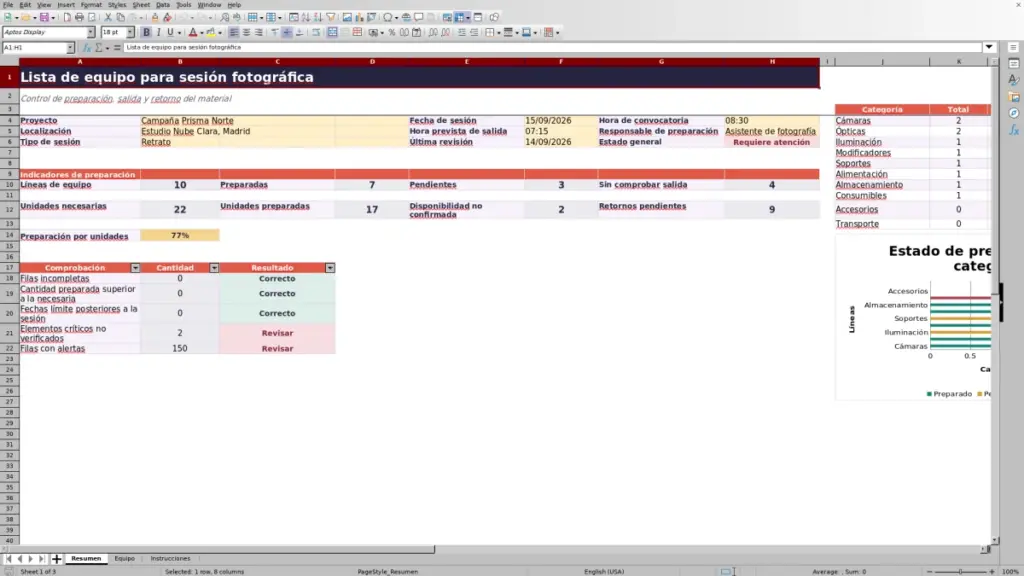Open the sidebar Gallery icon

[x=1014, y=97]
